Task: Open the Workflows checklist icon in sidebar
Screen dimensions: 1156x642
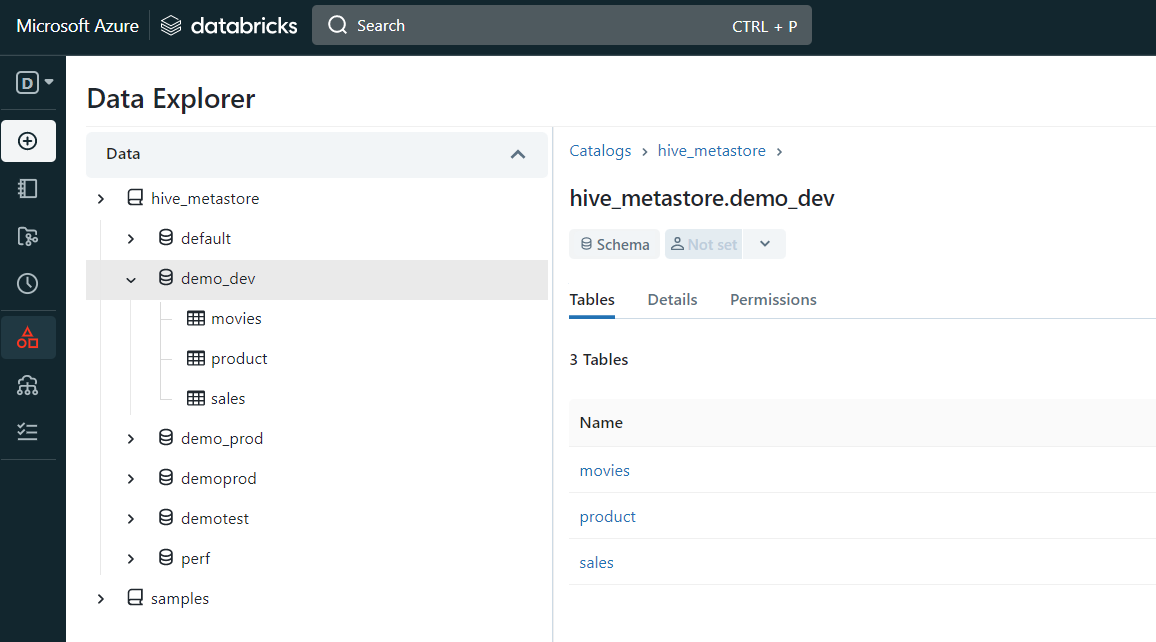Action: (x=28, y=432)
